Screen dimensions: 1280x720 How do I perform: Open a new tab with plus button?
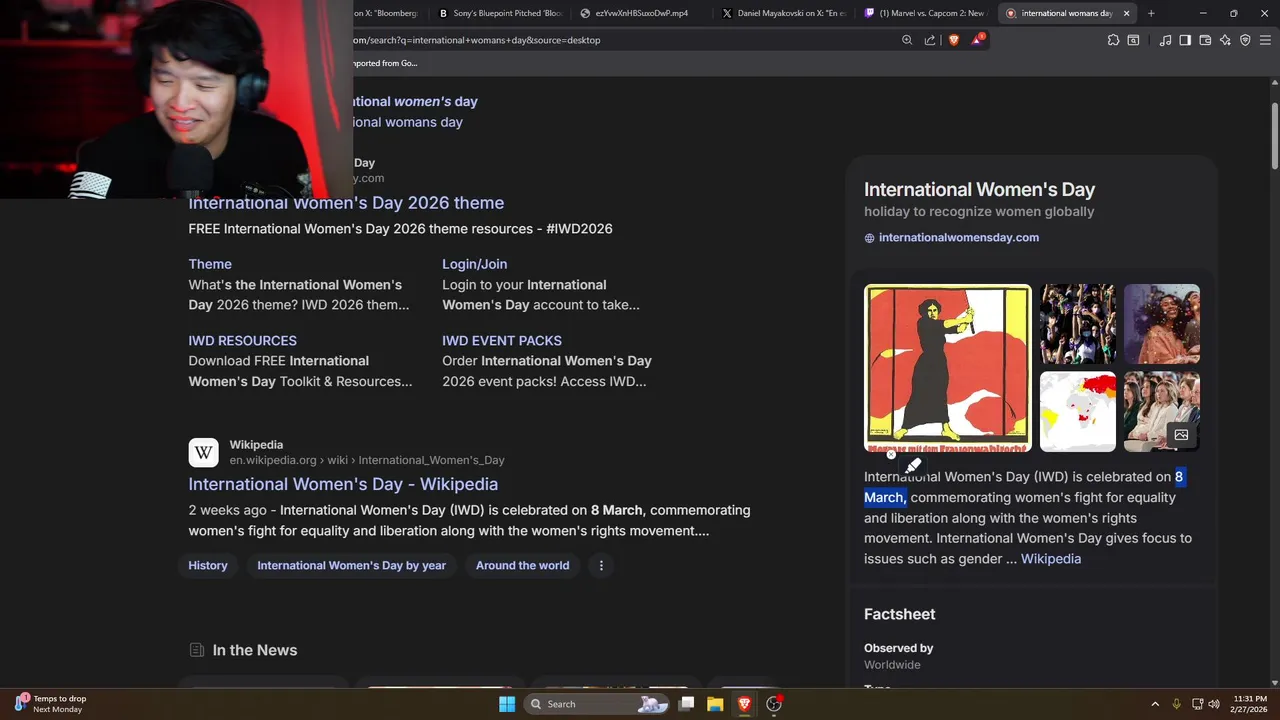tap(1151, 13)
